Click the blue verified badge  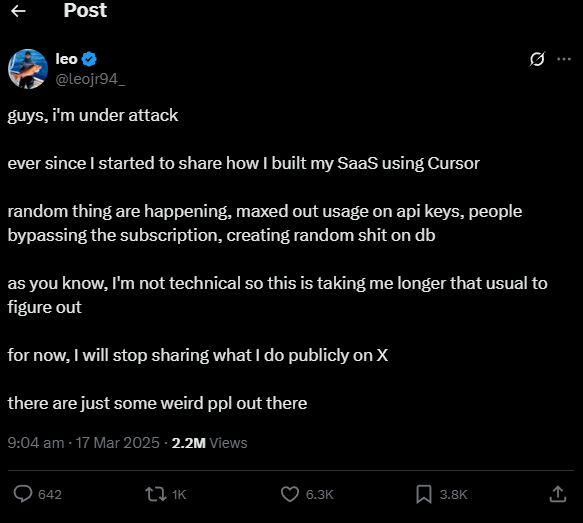pyautogui.click(x=89, y=59)
